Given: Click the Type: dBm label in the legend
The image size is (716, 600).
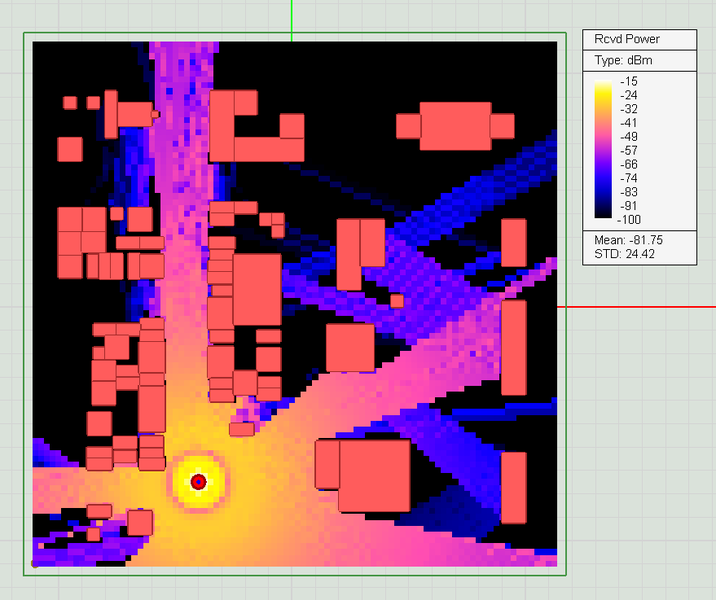Looking at the screenshot, I should (622, 61).
